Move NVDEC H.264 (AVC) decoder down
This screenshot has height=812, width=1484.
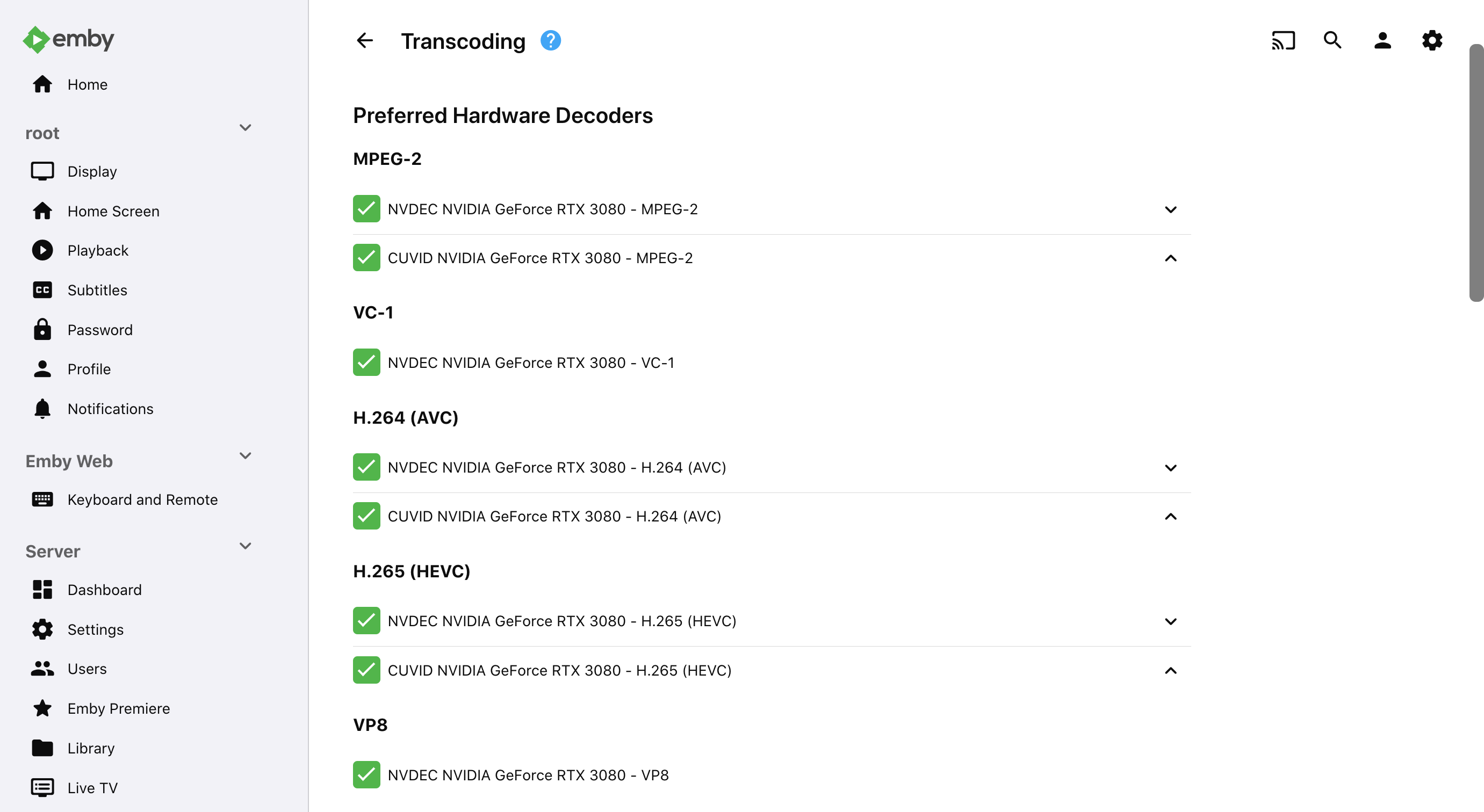[1171, 468]
